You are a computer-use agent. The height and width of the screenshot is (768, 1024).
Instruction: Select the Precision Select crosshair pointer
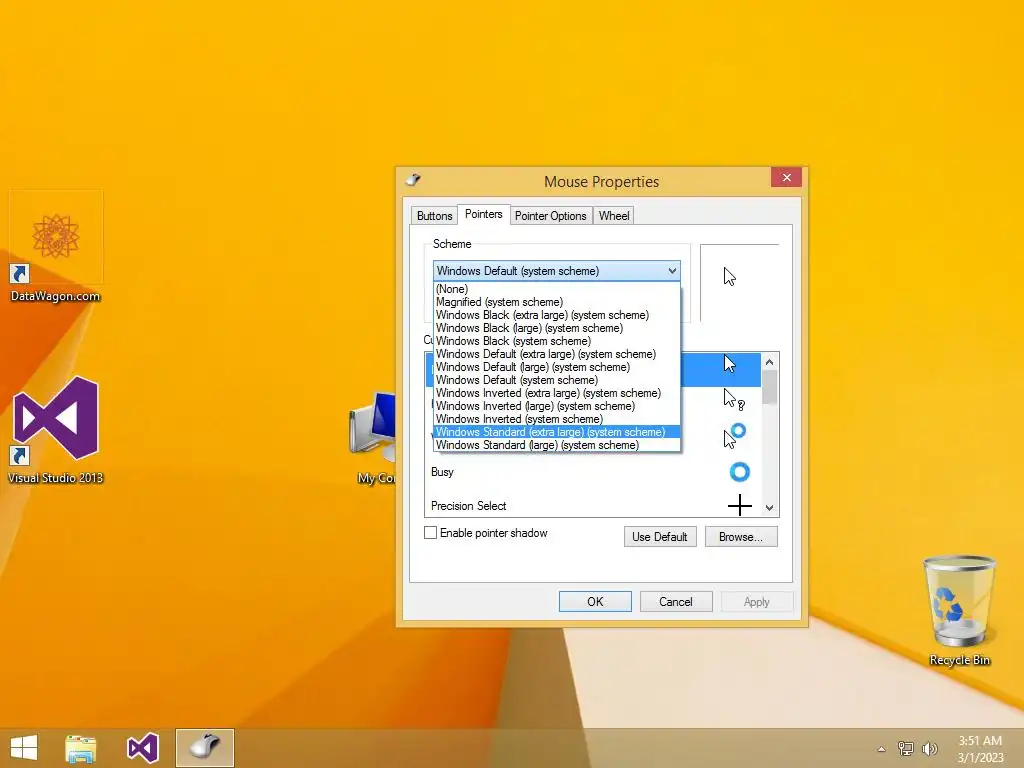tap(739, 505)
